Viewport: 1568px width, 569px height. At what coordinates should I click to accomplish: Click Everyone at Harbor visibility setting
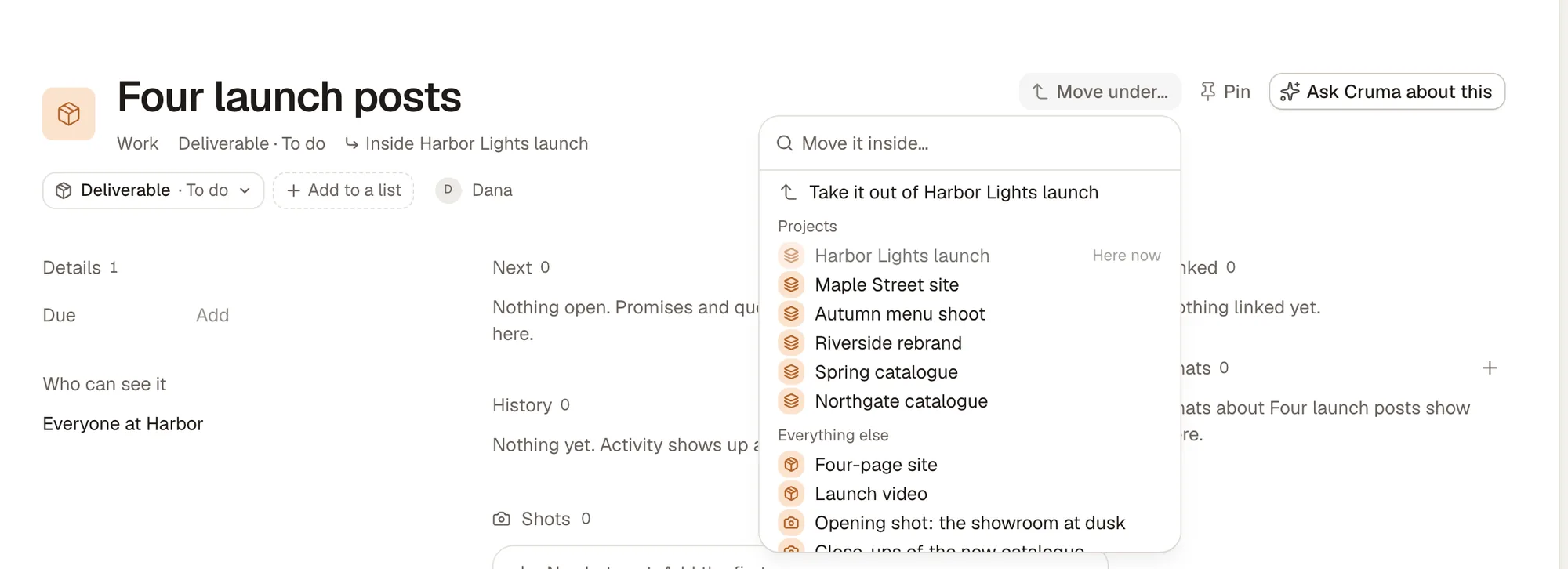tap(123, 424)
